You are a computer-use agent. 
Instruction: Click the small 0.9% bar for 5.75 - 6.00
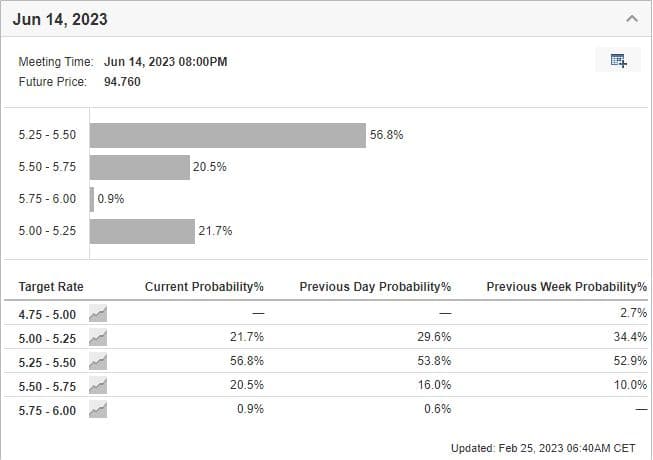click(92, 199)
